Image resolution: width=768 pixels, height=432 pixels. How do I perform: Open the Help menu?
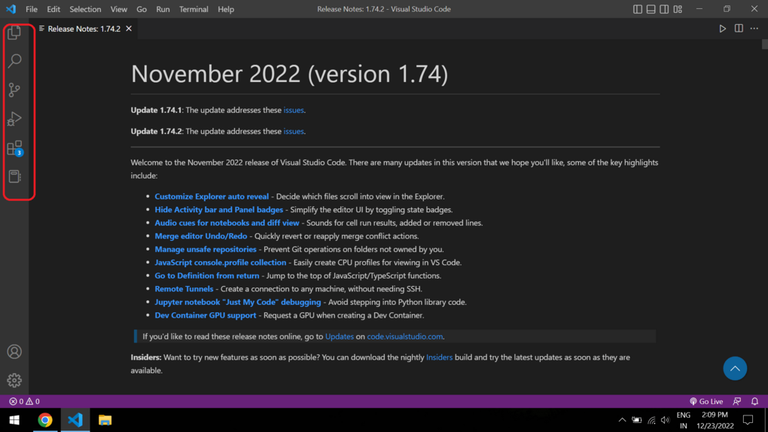coord(226,9)
